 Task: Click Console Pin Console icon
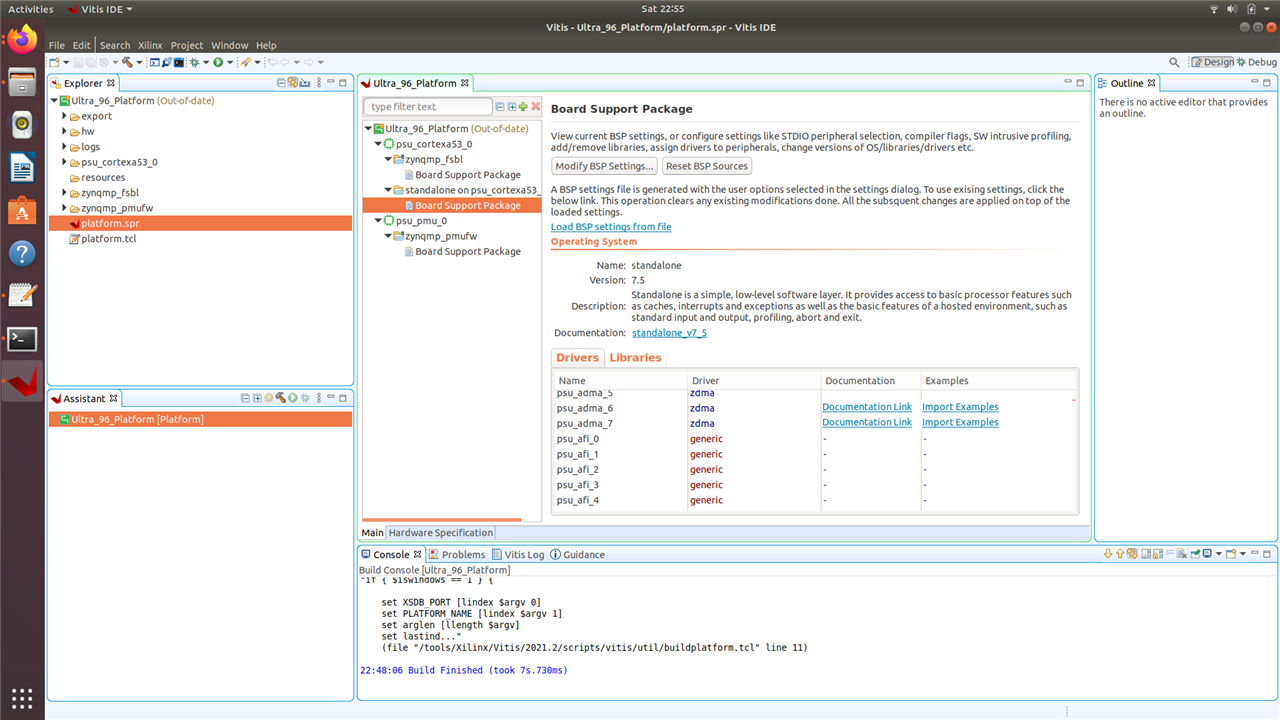pos(1195,553)
